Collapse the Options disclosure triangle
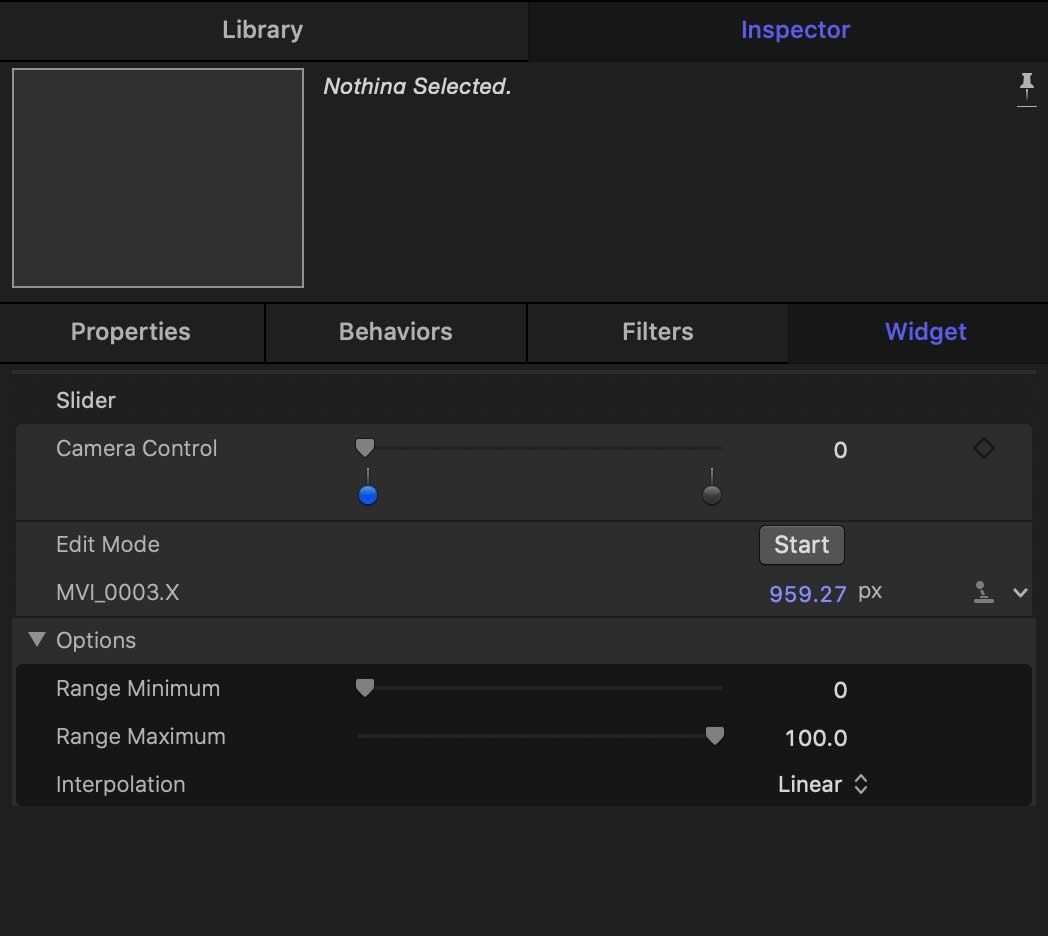The image size is (1048, 936). pos(37,640)
